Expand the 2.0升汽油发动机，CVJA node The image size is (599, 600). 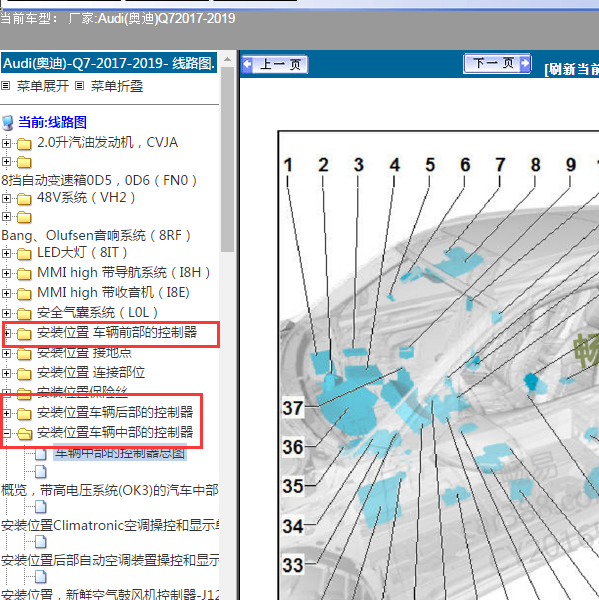(6, 143)
